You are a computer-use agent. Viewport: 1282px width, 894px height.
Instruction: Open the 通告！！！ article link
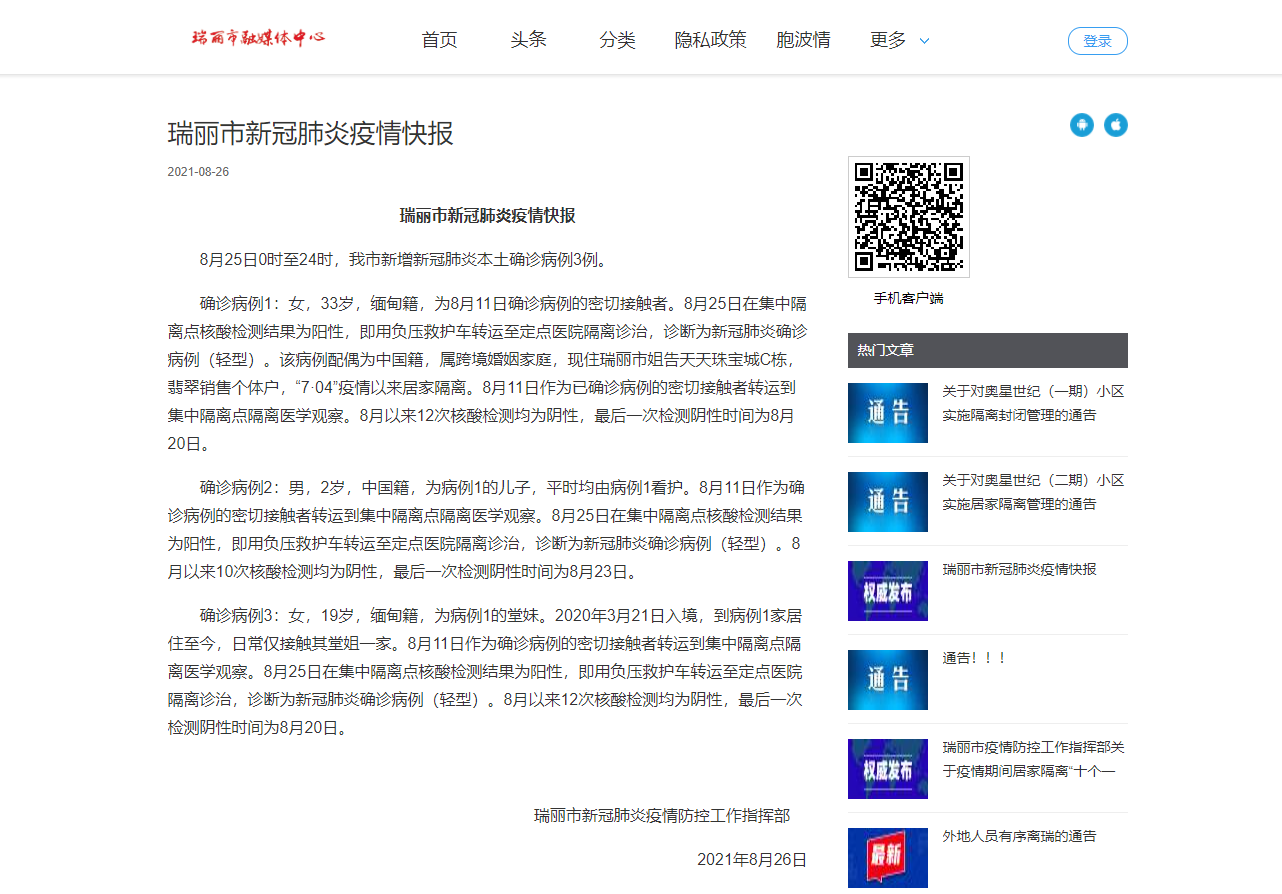coord(974,658)
